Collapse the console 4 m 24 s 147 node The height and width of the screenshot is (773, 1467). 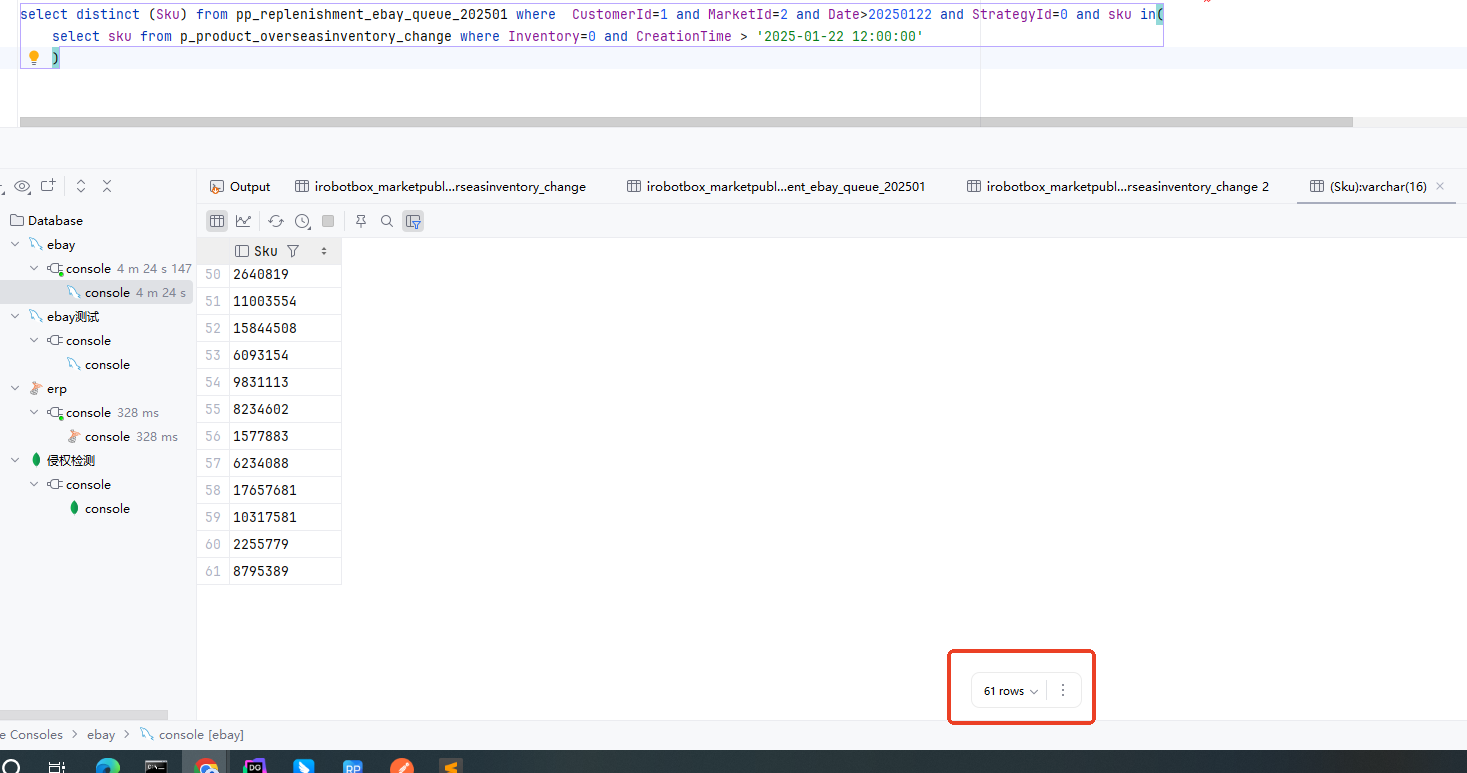(x=34, y=268)
